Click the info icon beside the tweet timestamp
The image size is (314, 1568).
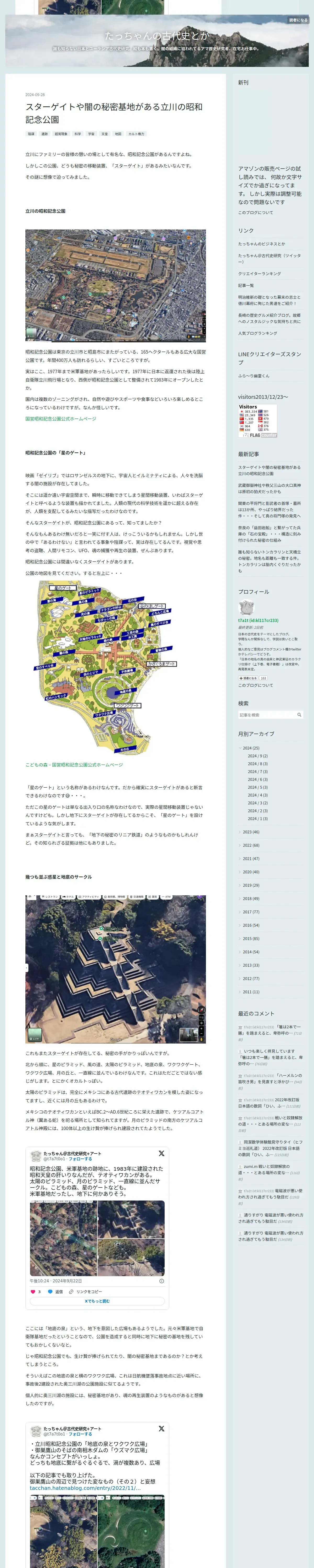click(161, 1281)
